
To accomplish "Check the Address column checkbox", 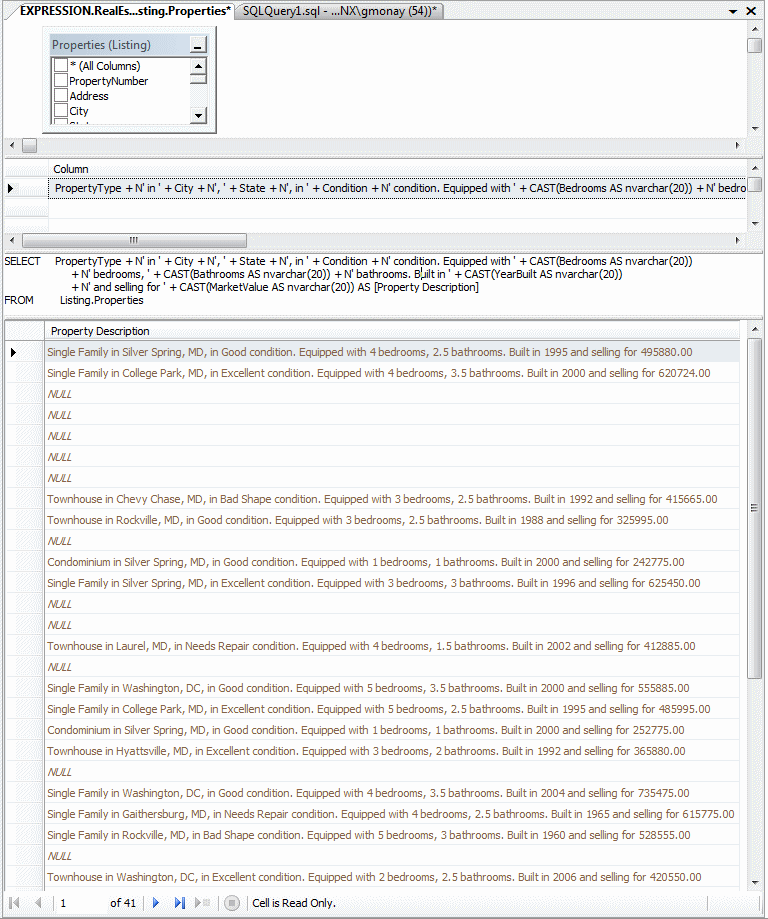I will pyautogui.click(x=61, y=96).
